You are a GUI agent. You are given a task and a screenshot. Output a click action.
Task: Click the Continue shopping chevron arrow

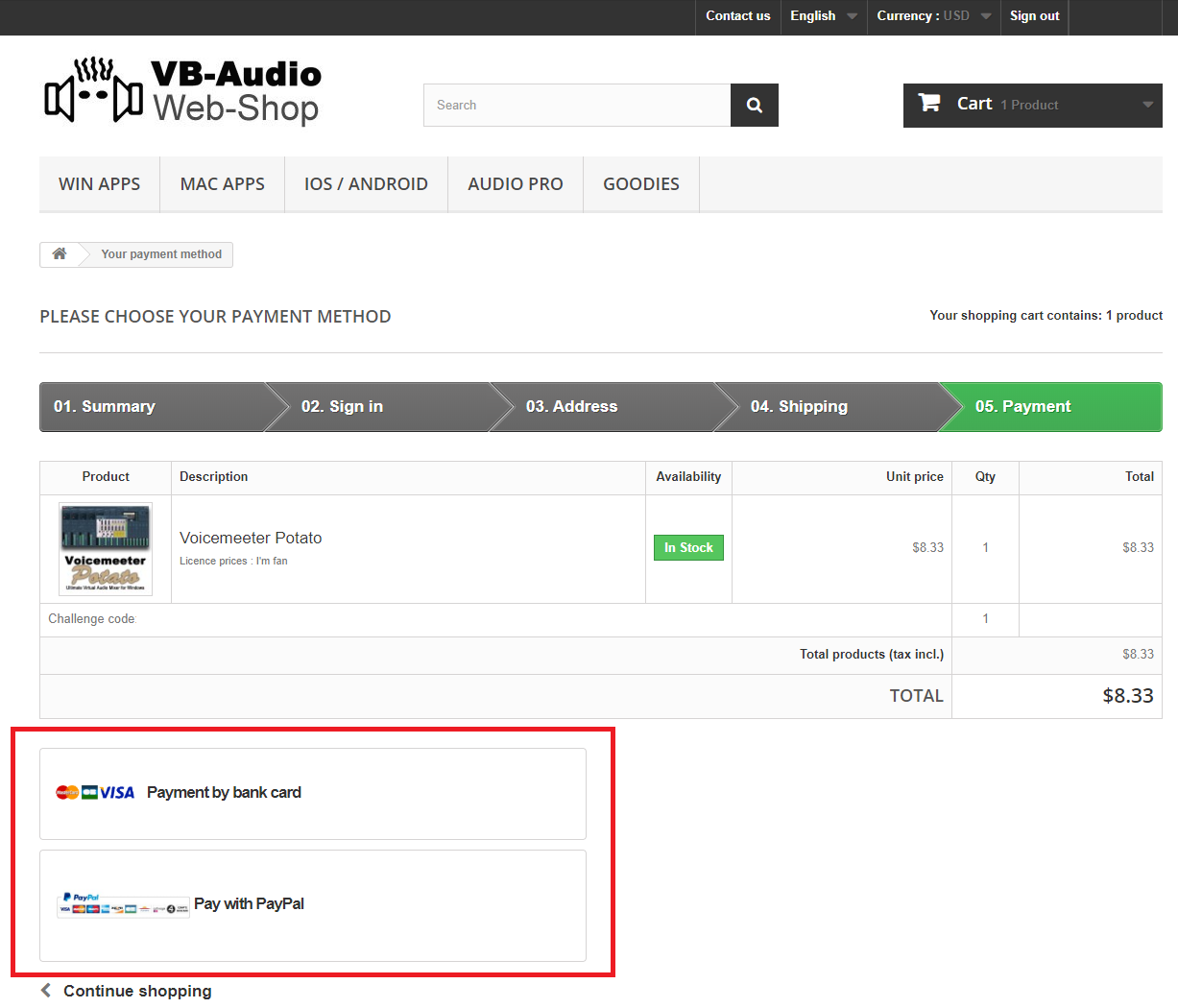(45, 990)
